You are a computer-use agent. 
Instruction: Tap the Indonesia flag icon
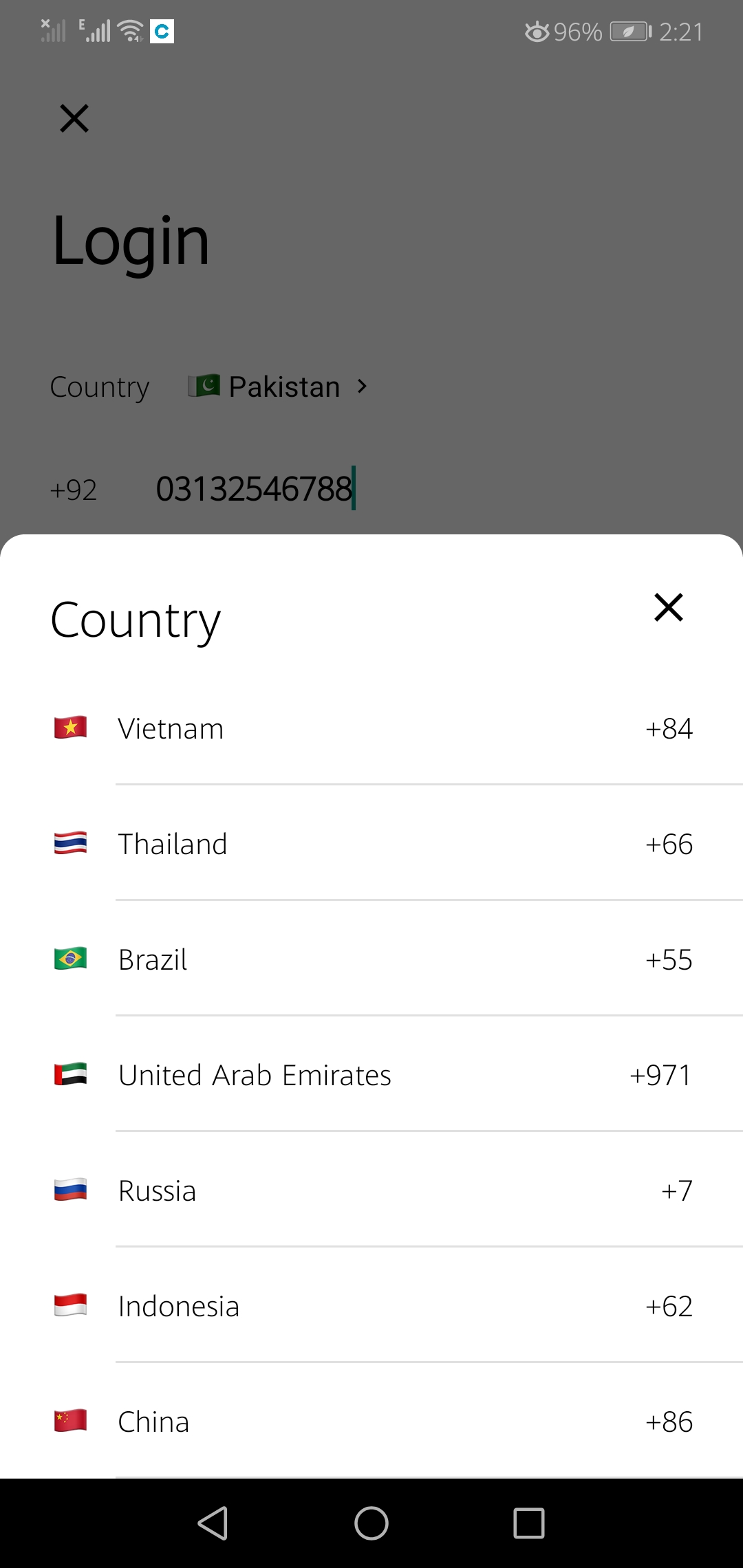tap(70, 1305)
